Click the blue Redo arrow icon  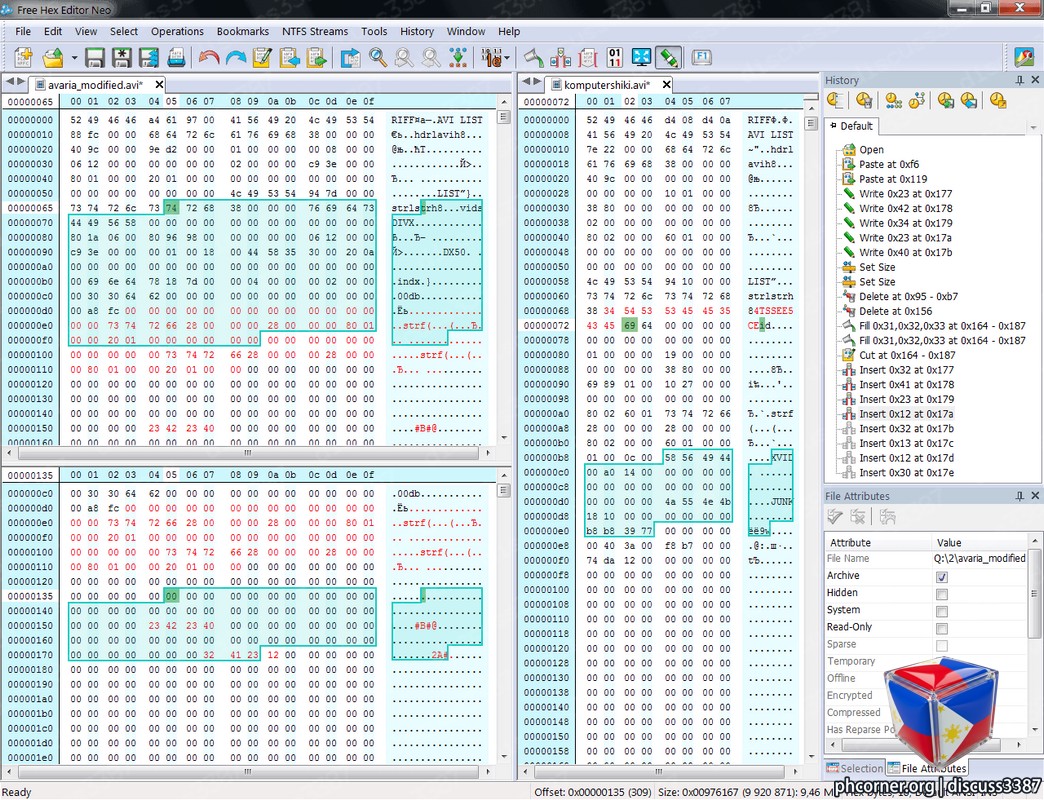236,58
